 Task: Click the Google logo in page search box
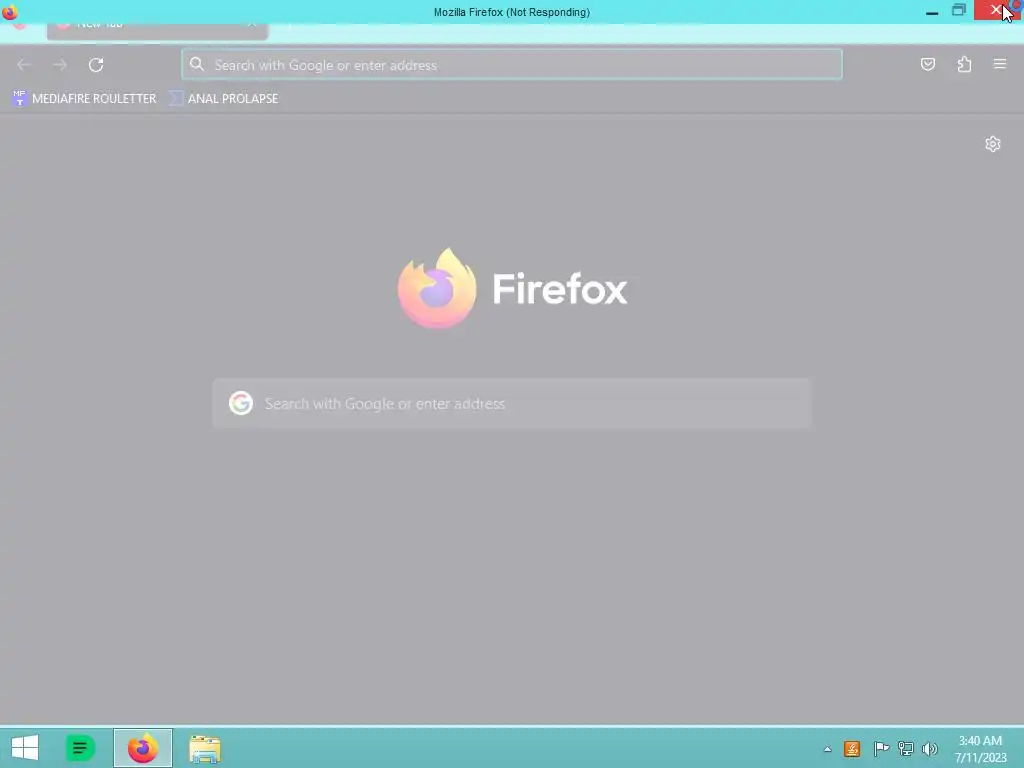[241, 403]
